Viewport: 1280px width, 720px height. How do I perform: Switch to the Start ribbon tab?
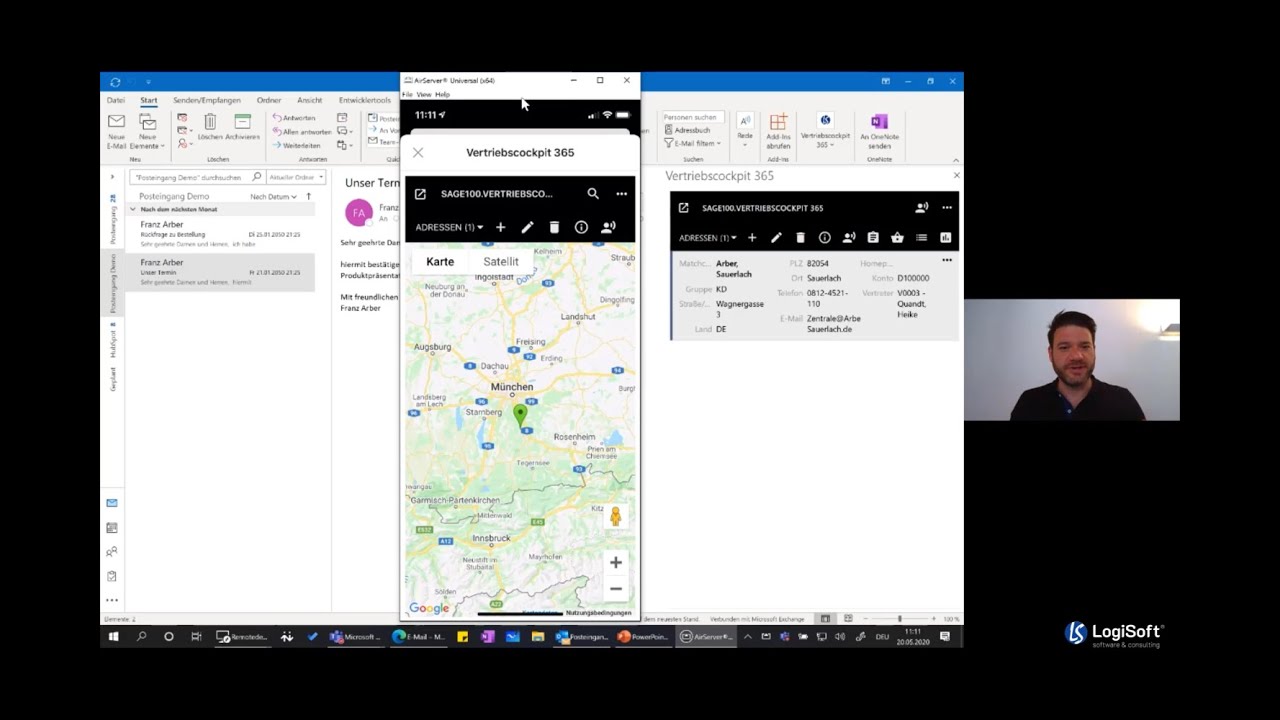[148, 100]
